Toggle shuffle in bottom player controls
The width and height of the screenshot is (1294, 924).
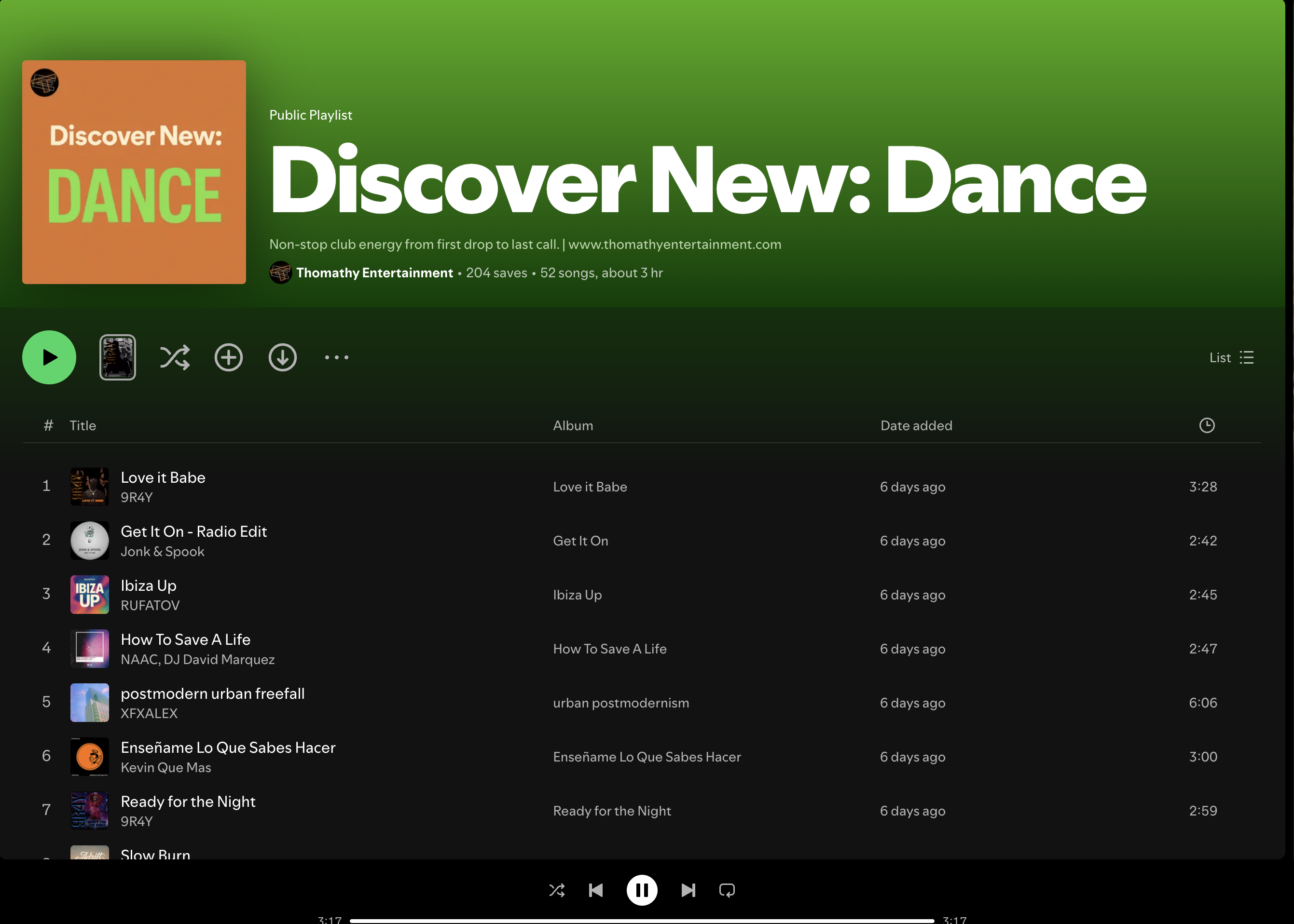pos(556,890)
